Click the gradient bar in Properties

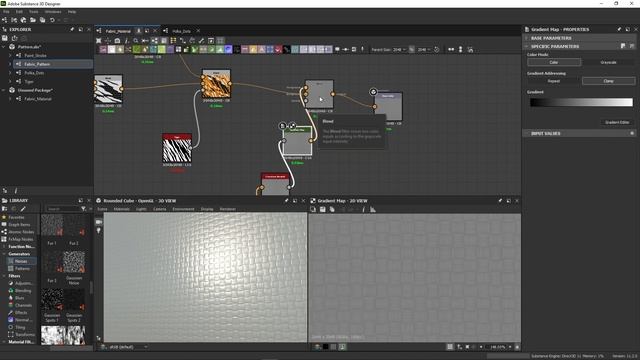[x=581, y=102]
